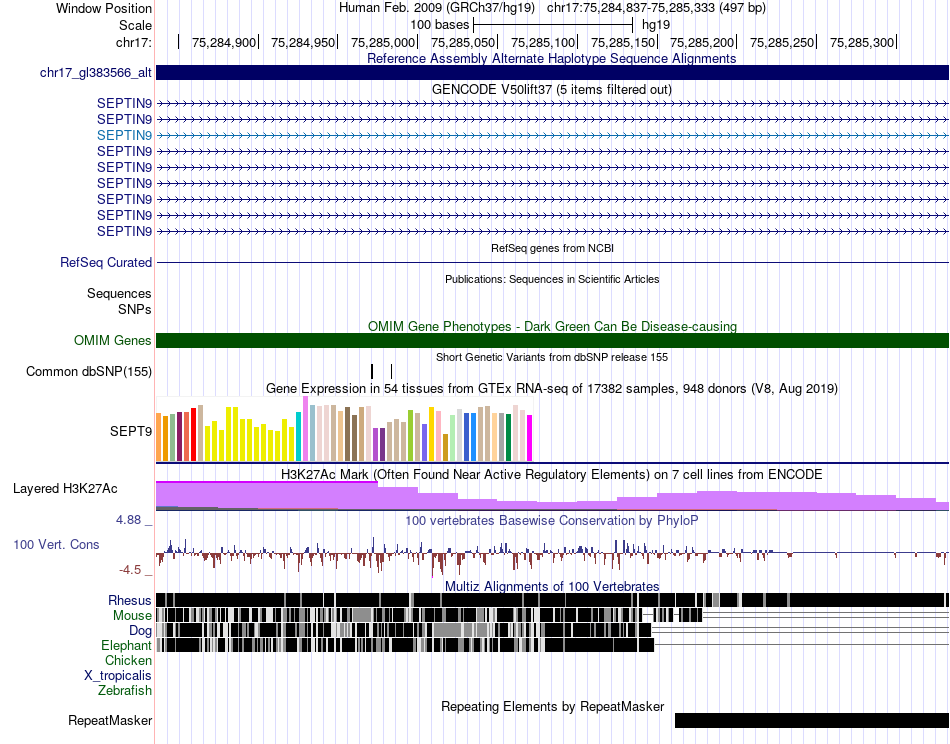Click the left dbSNP variant tick mark

[372, 371]
